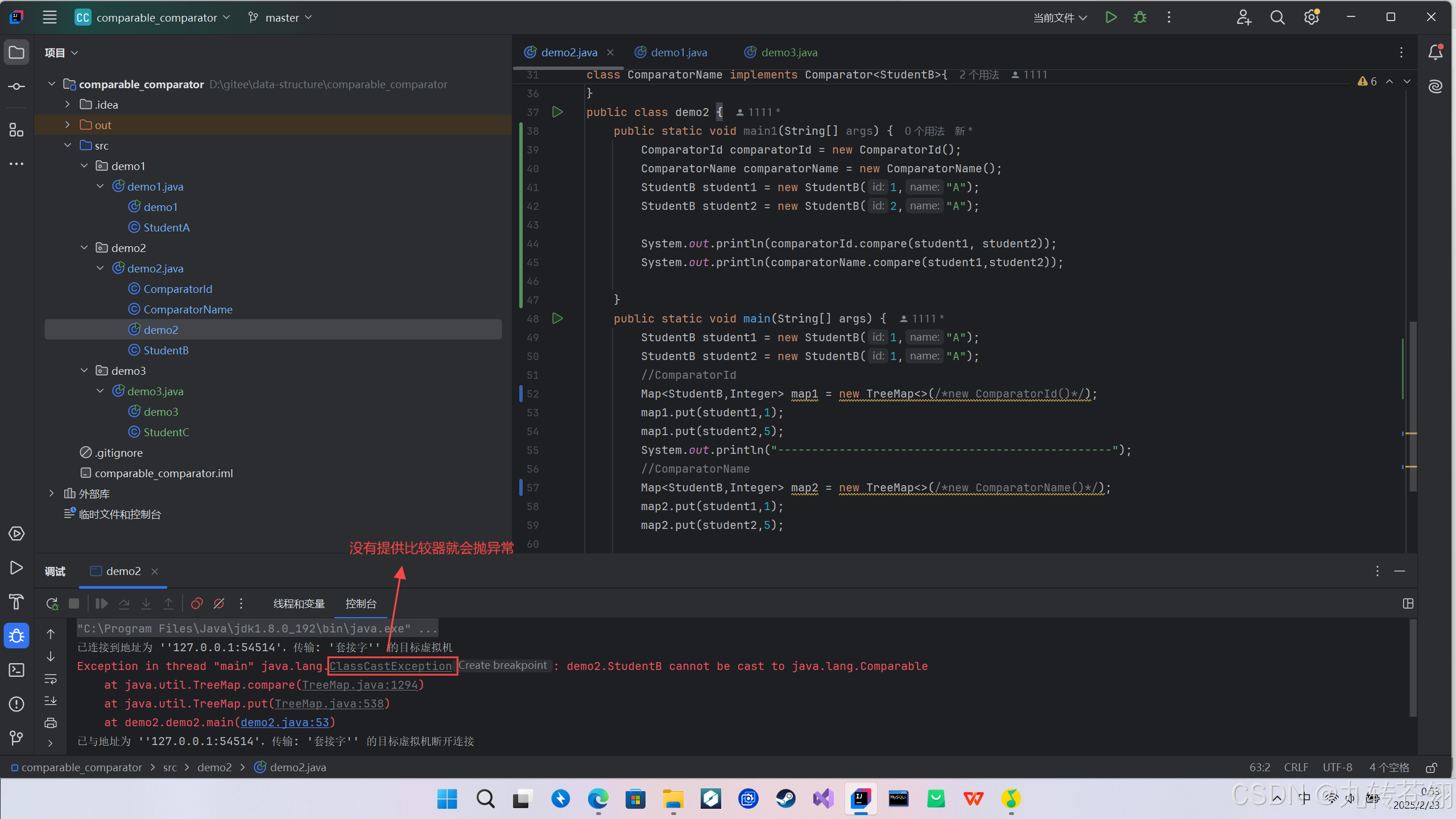
Task: Open Code With Me user icon
Action: pos(1244,18)
